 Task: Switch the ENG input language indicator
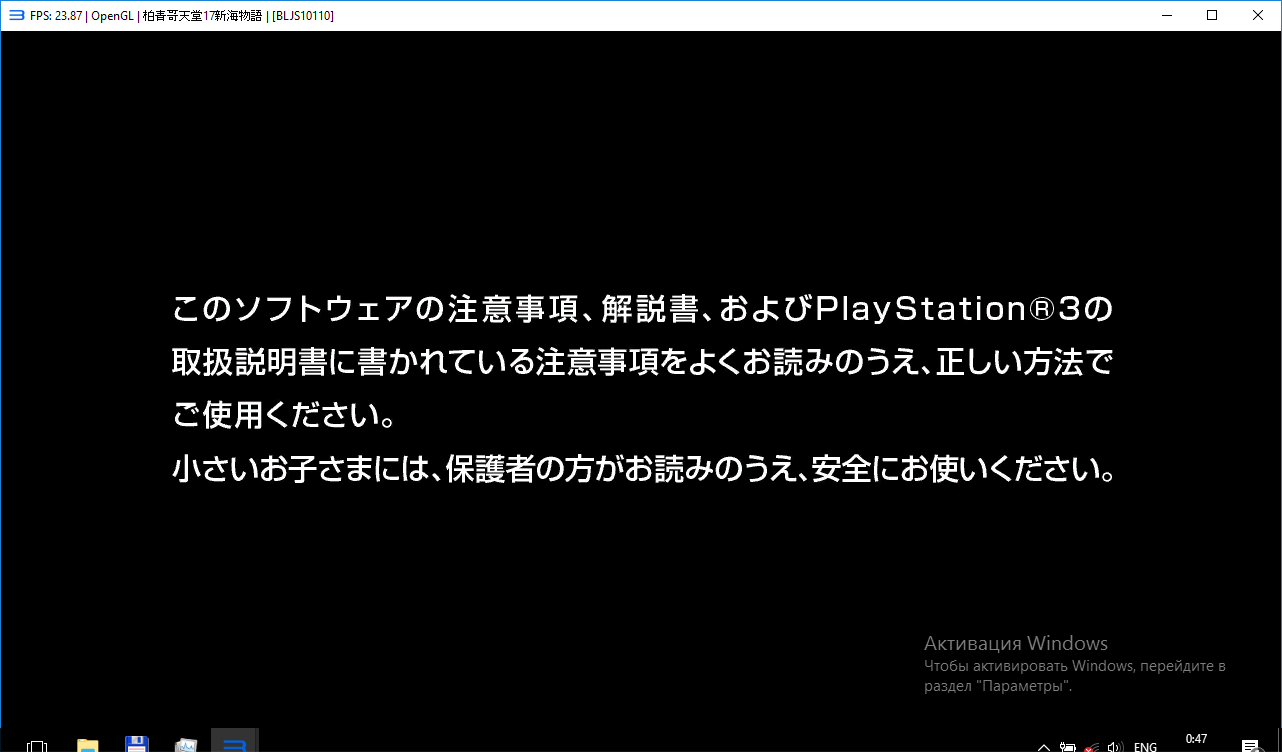tap(1145, 746)
